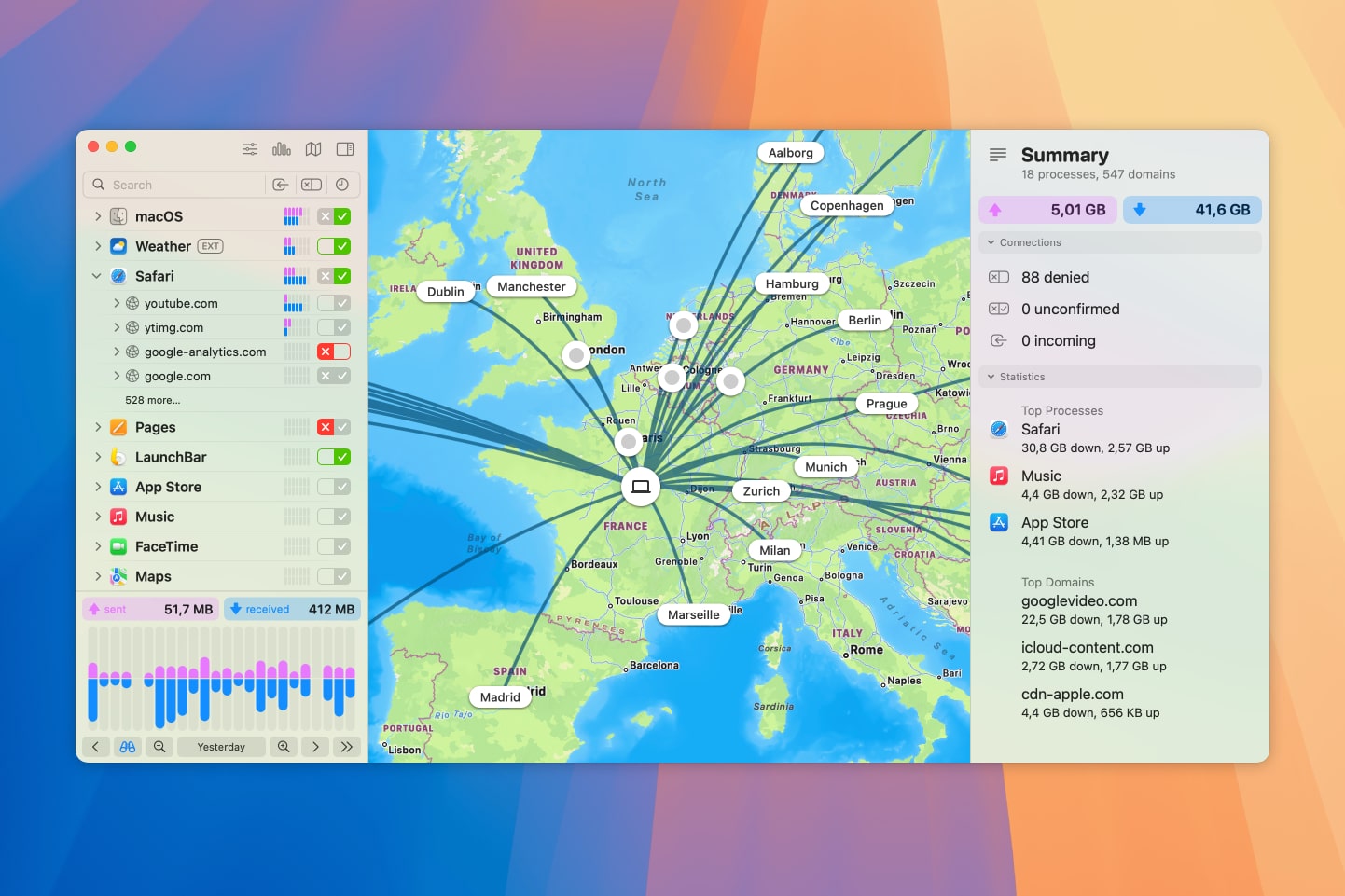Click the App Store icon under Top Processes

[x=999, y=522]
